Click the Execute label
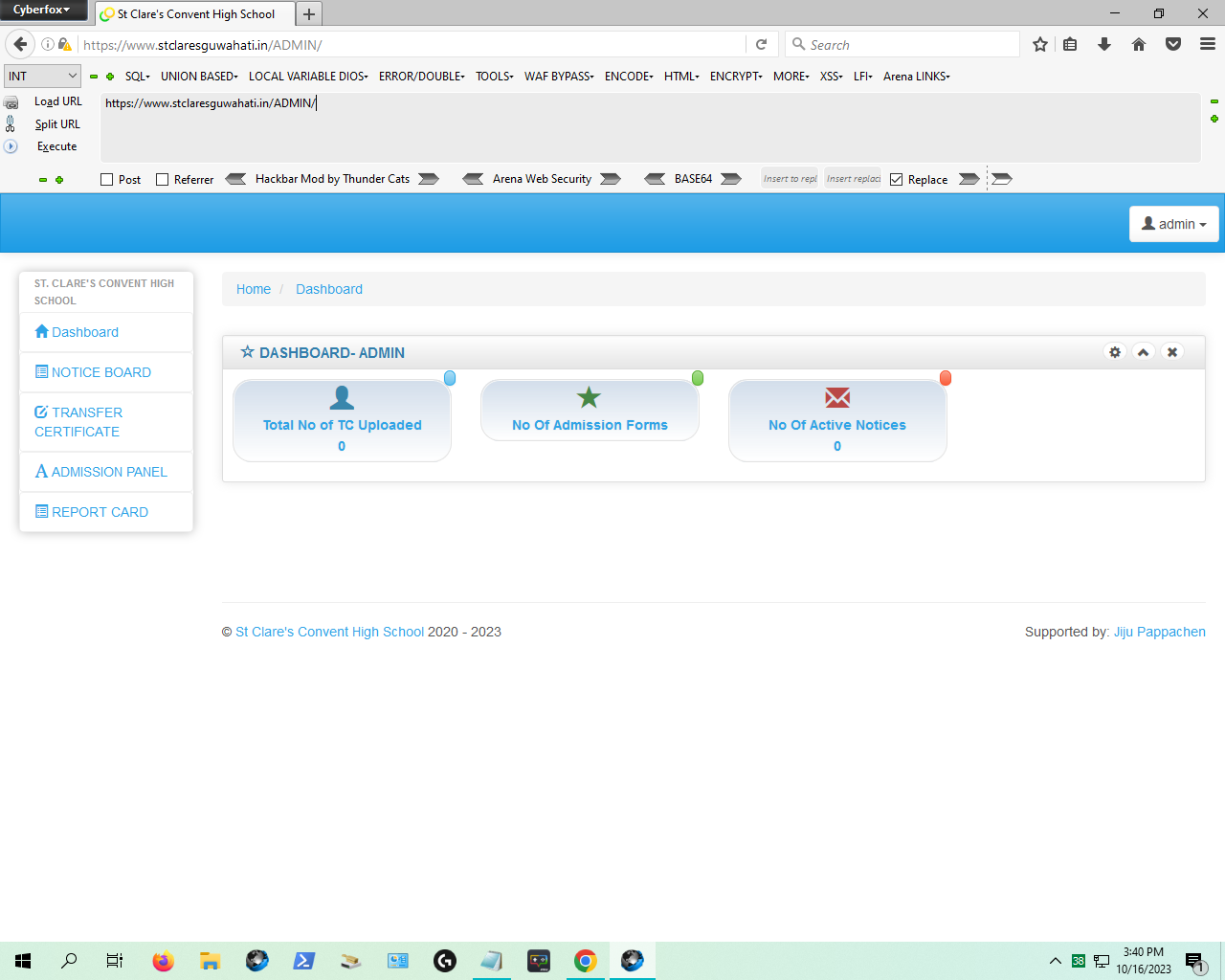 56,146
